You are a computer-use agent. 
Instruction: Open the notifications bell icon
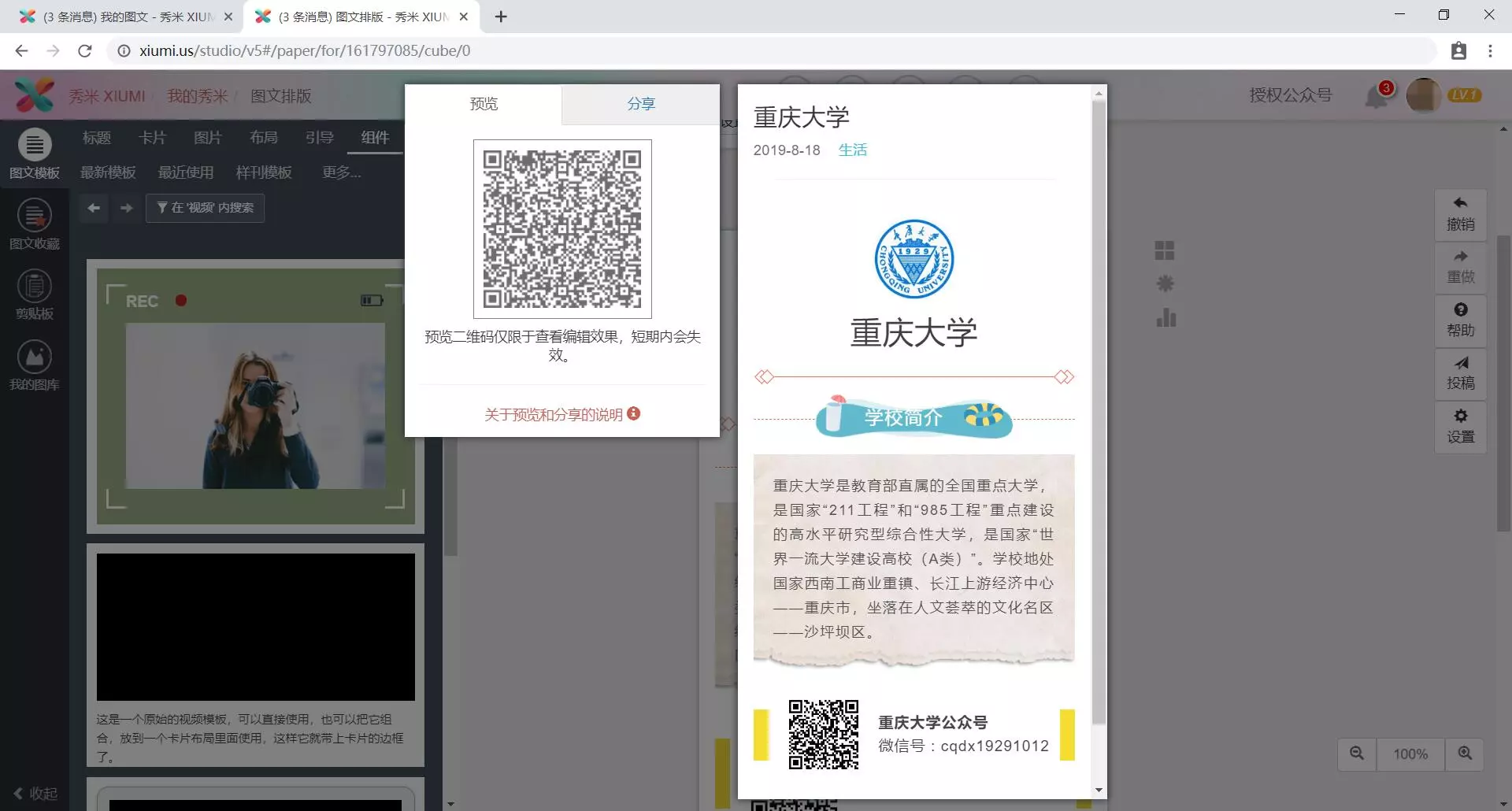point(1378,96)
